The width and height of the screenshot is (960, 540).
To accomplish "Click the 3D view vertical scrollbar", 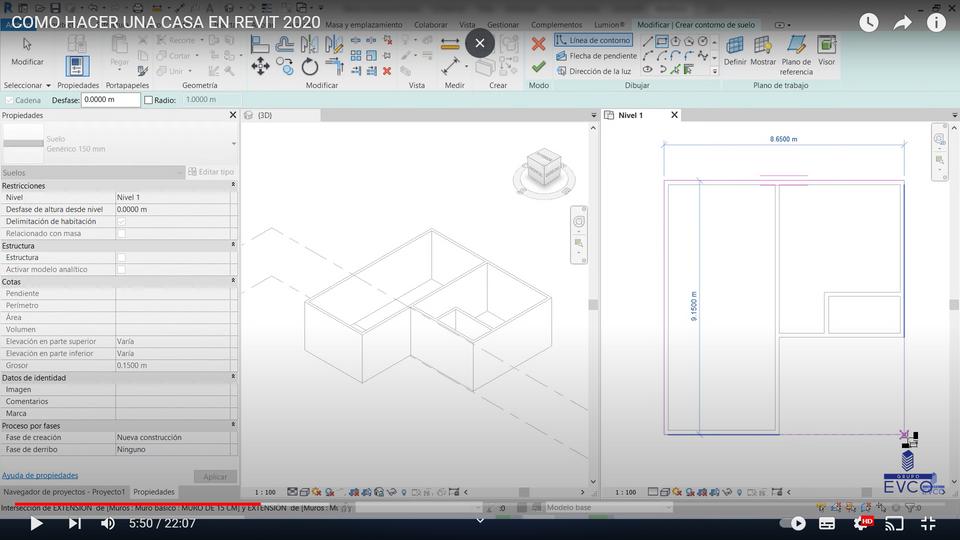I will click(x=593, y=304).
